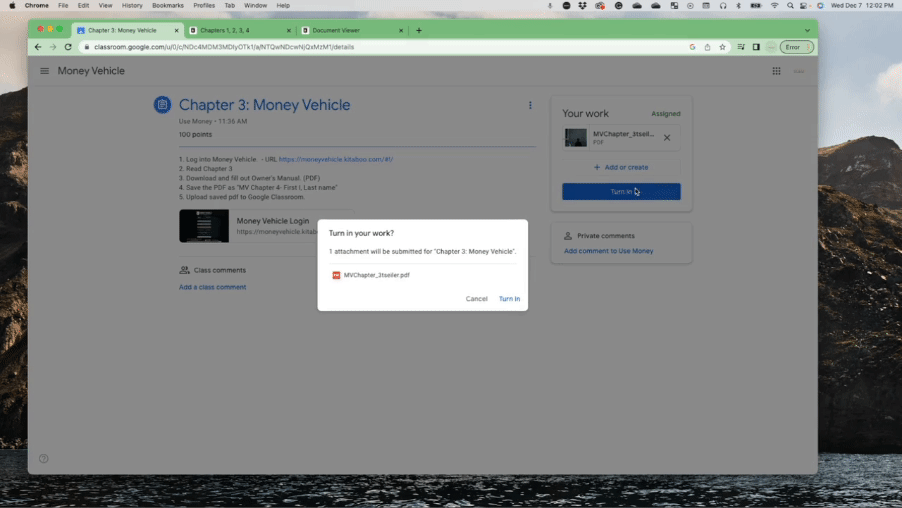Screen dimensions: 902x508
Task: Open a new tab with the plus button
Action: (419, 30)
